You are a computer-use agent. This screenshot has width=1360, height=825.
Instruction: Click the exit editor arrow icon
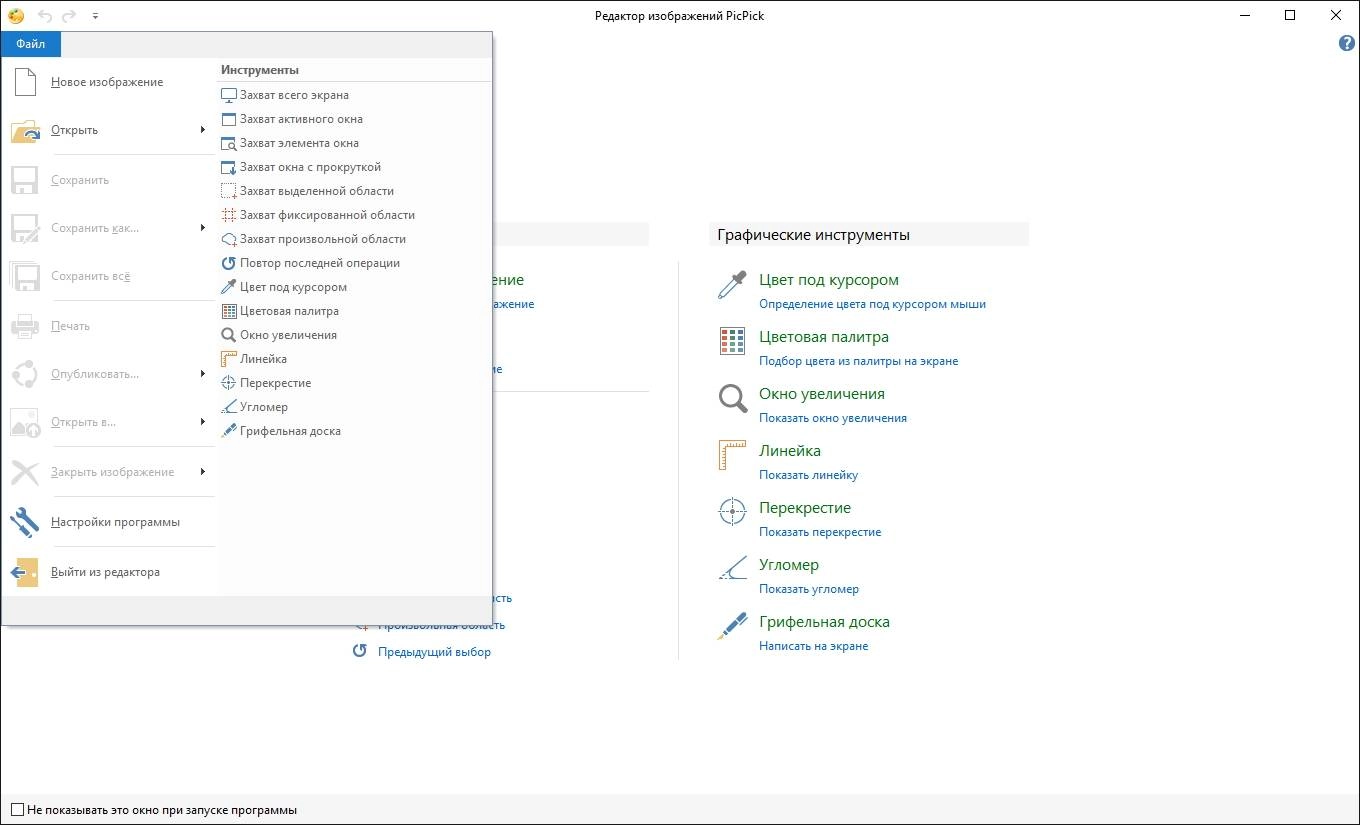(x=25, y=572)
